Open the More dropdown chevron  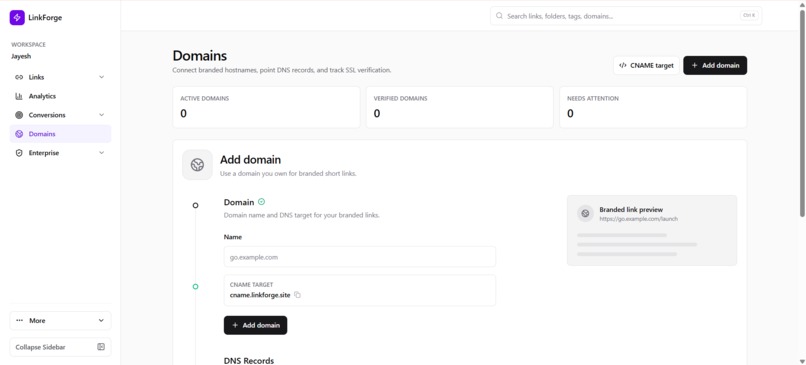[101, 321]
